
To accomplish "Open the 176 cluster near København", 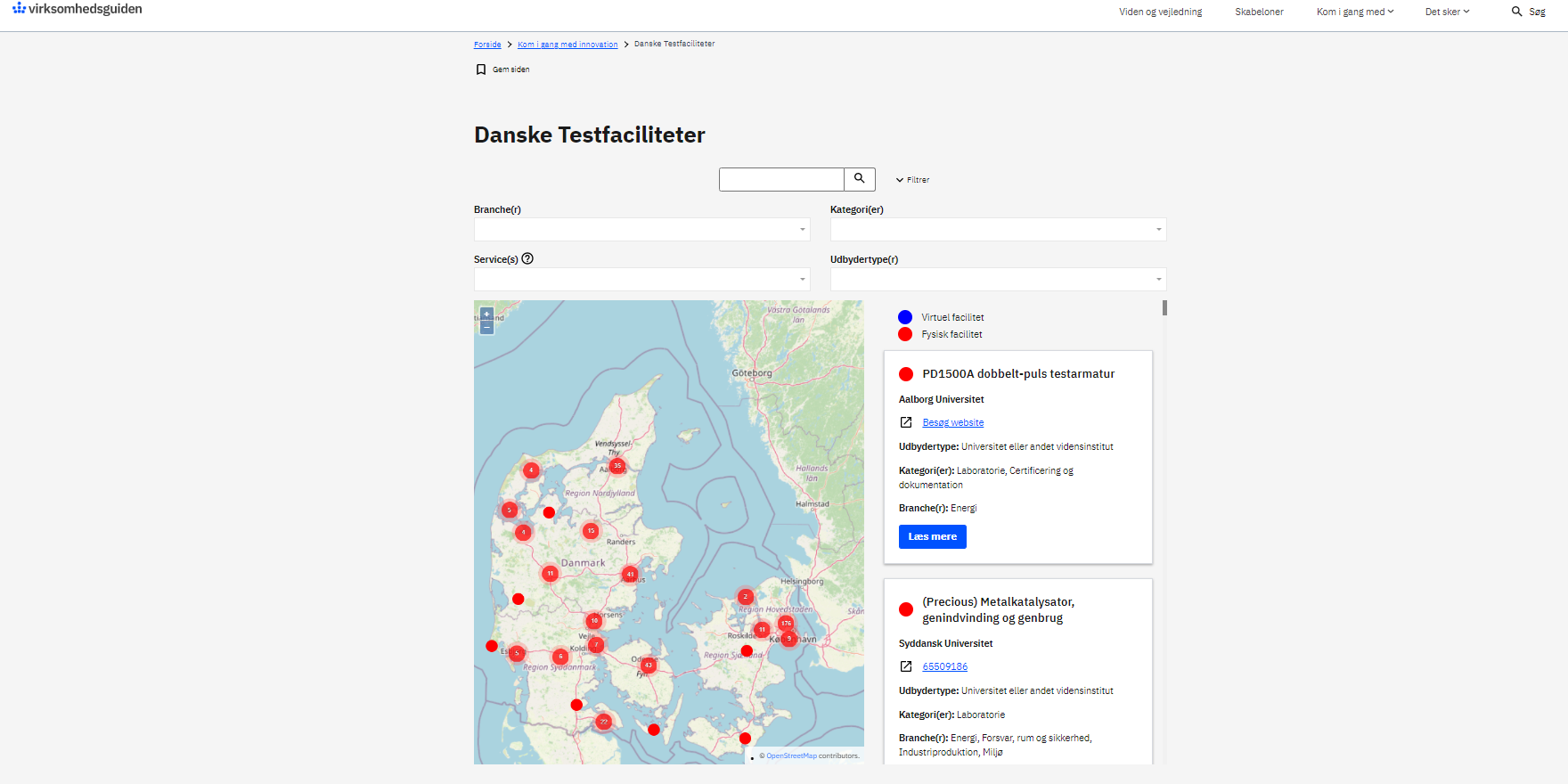I will click(786, 624).
